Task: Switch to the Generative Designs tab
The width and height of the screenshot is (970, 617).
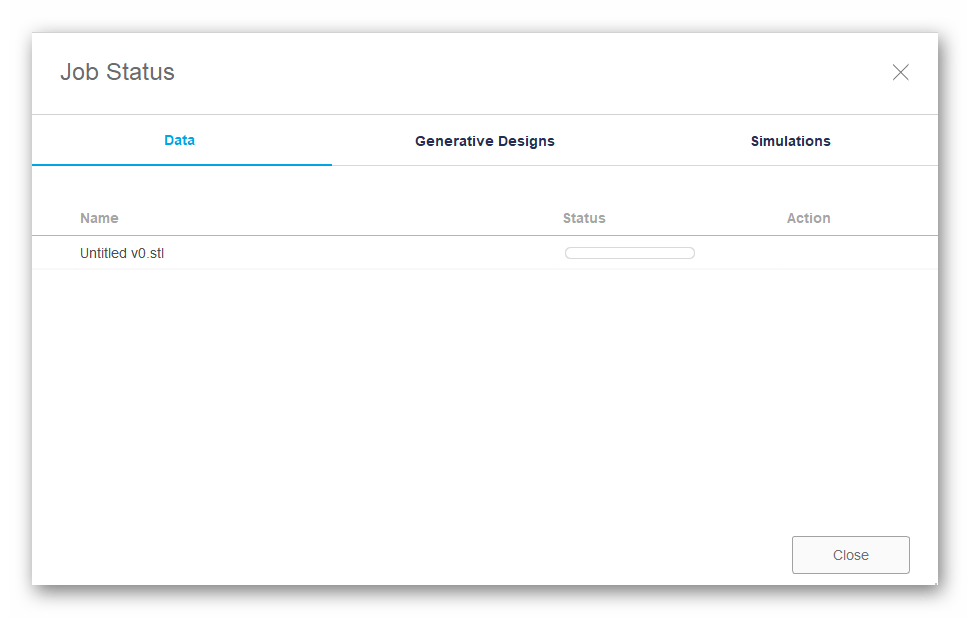Action: click(x=484, y=141)
